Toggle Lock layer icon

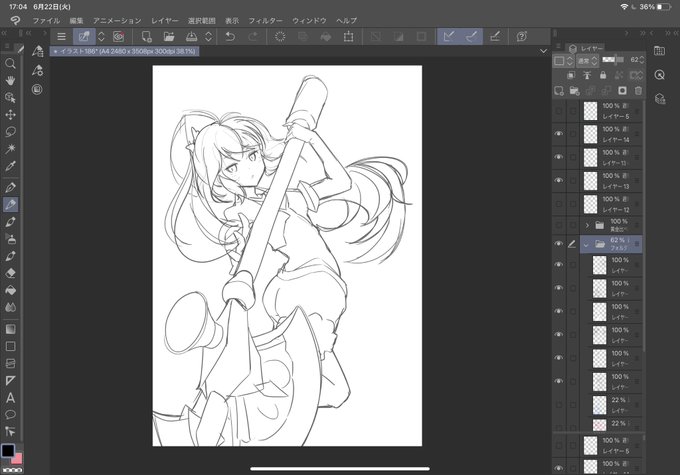click(x=603, y=75)
